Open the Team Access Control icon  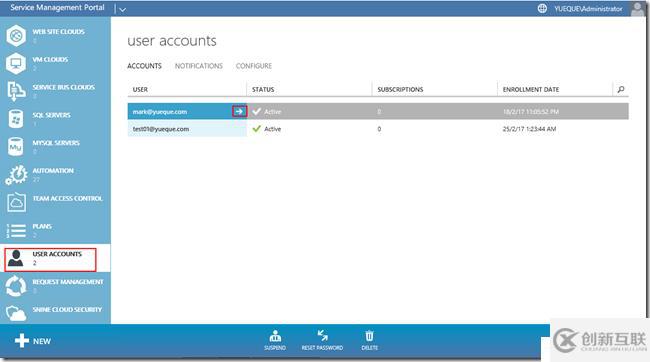[x=16, y=202]
